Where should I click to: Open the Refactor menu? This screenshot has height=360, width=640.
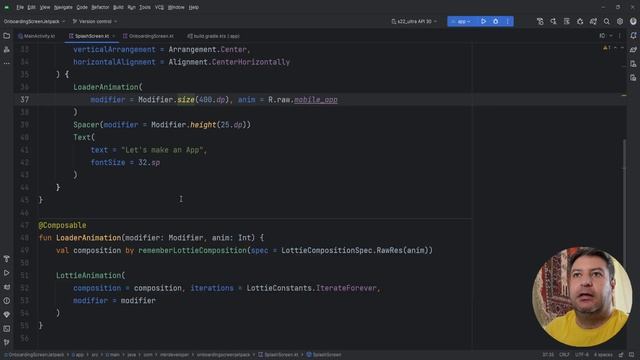click(100, 7)
